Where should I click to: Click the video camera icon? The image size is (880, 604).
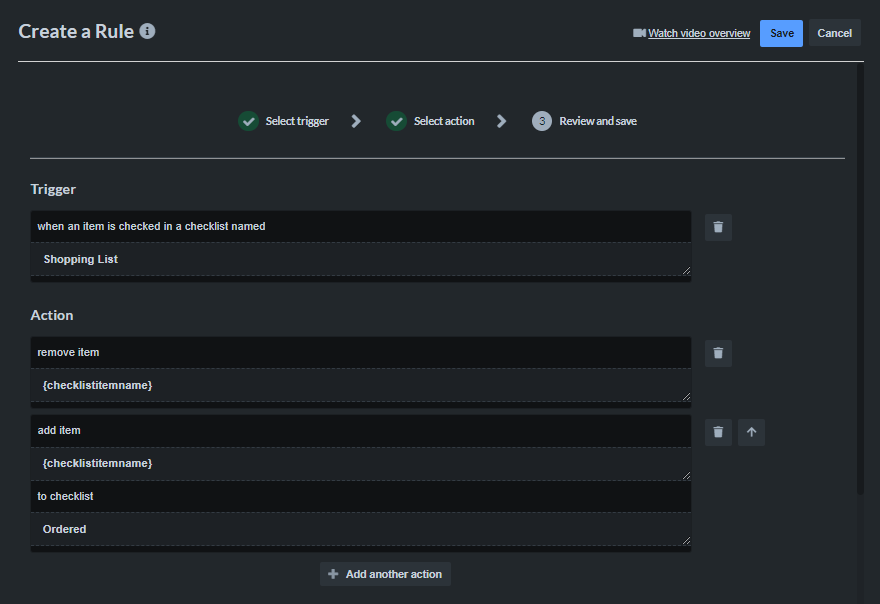click(639, 33)
